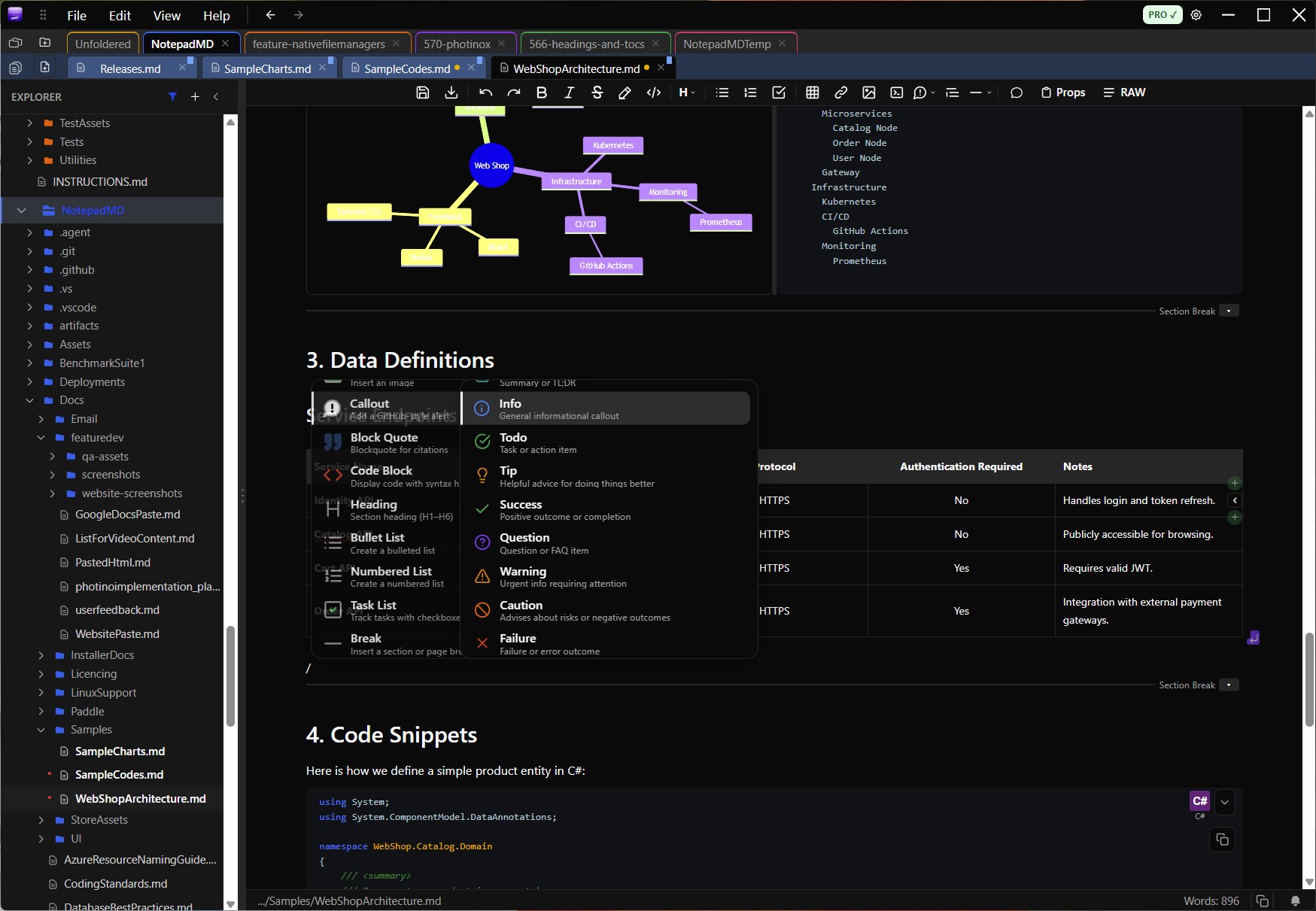Pick the Caution callout type
1316x911 pixels.
(606, 610)
